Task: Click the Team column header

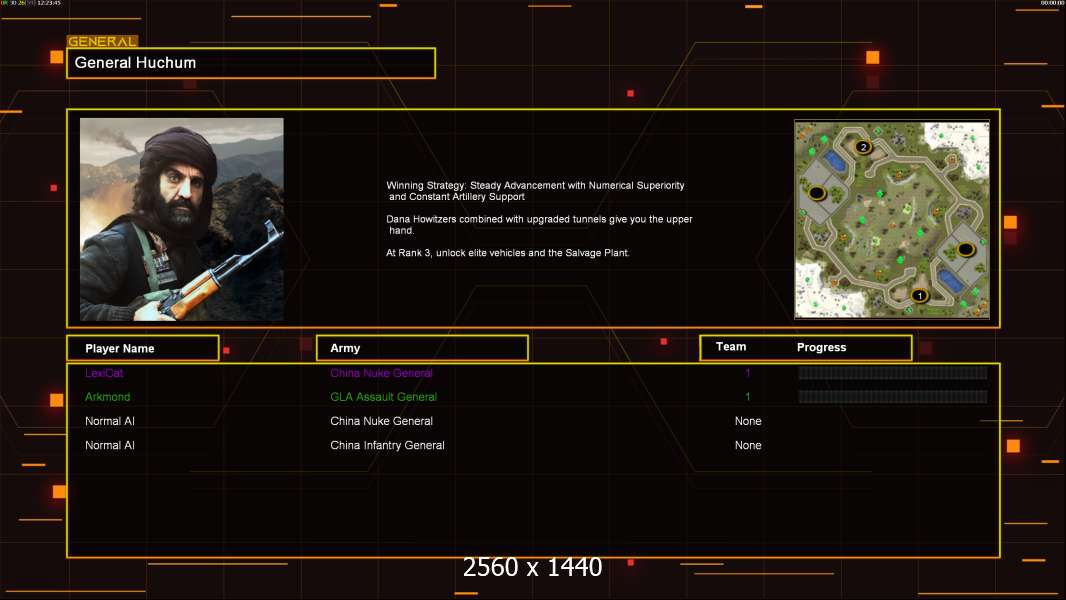Action: tap(731, 347)
